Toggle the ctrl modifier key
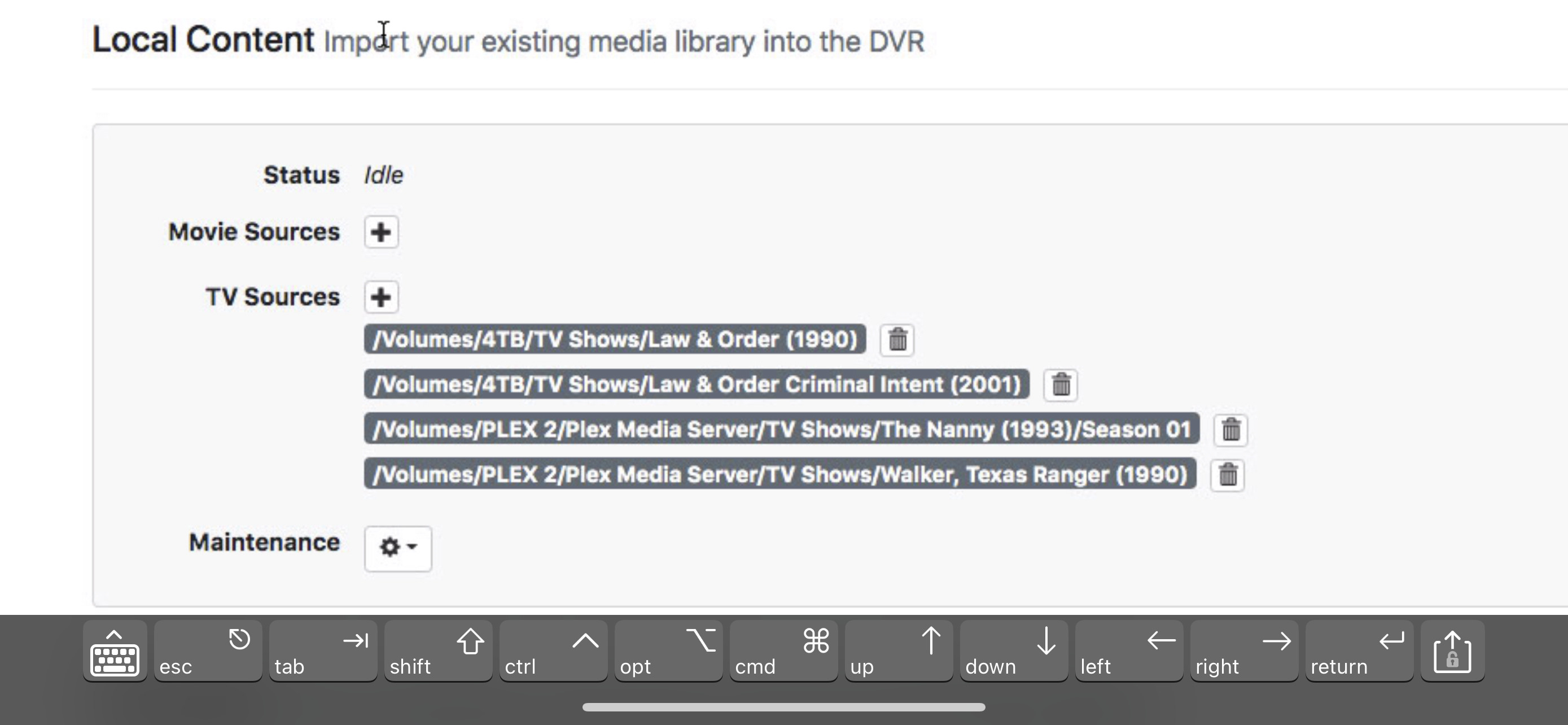 pos(553,653)
